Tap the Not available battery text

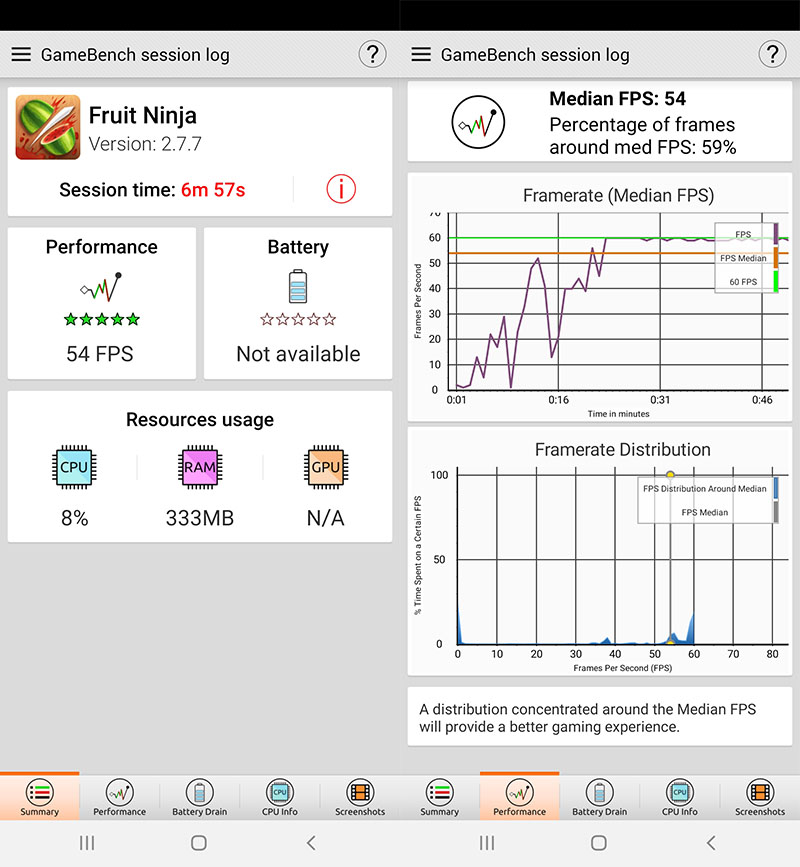[298, 354]
